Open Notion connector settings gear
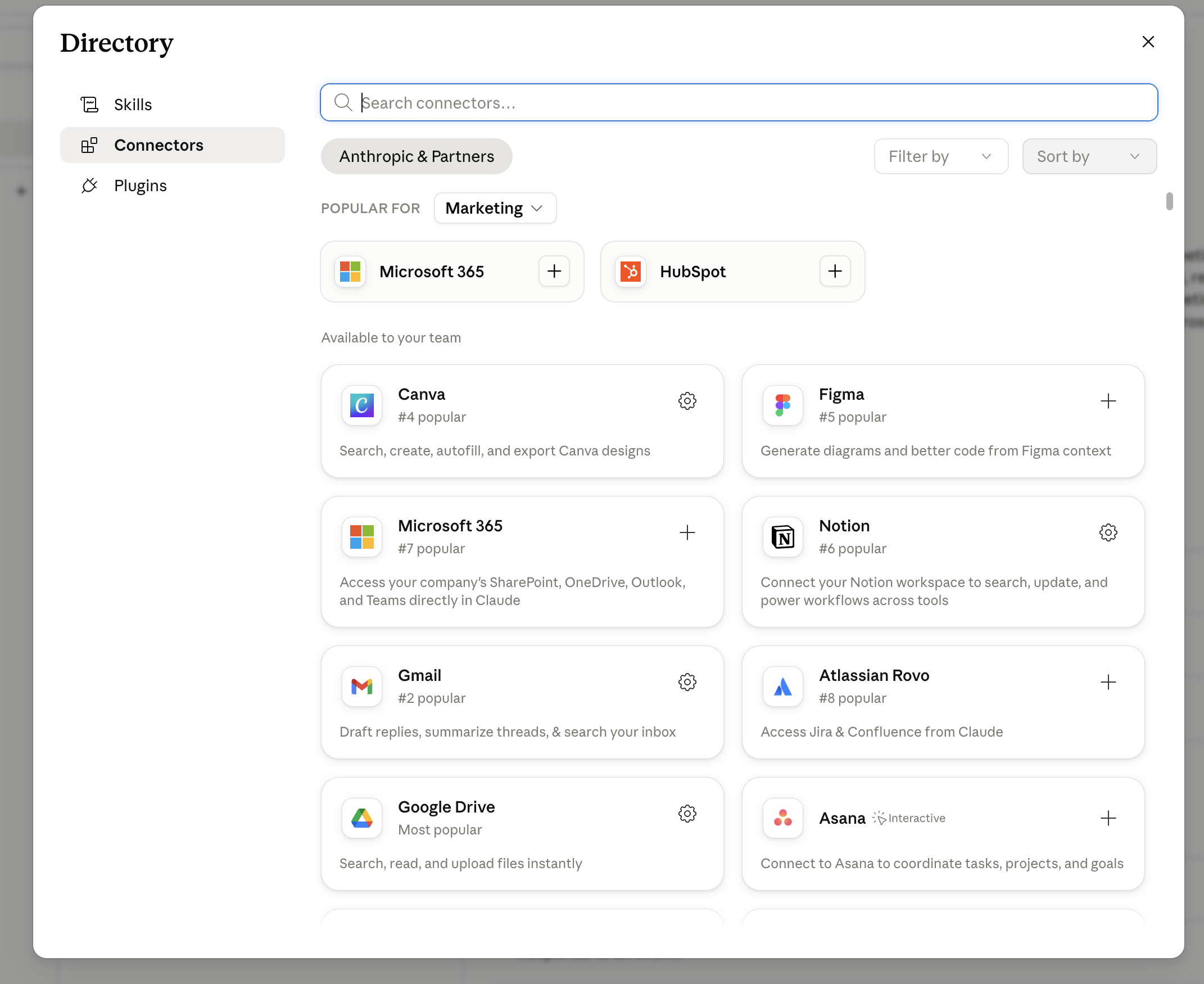Image resolution: width=1204 pixels, height=984 pixels. coord(1108,533)
